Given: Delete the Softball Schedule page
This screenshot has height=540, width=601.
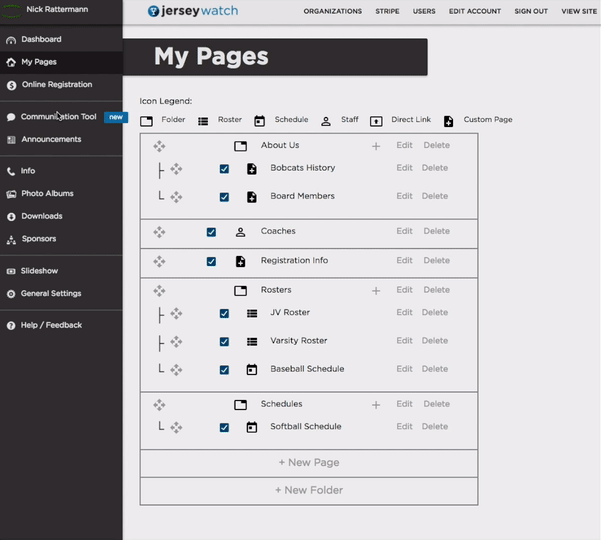Looking at the screenshot, I should point(435,427).
